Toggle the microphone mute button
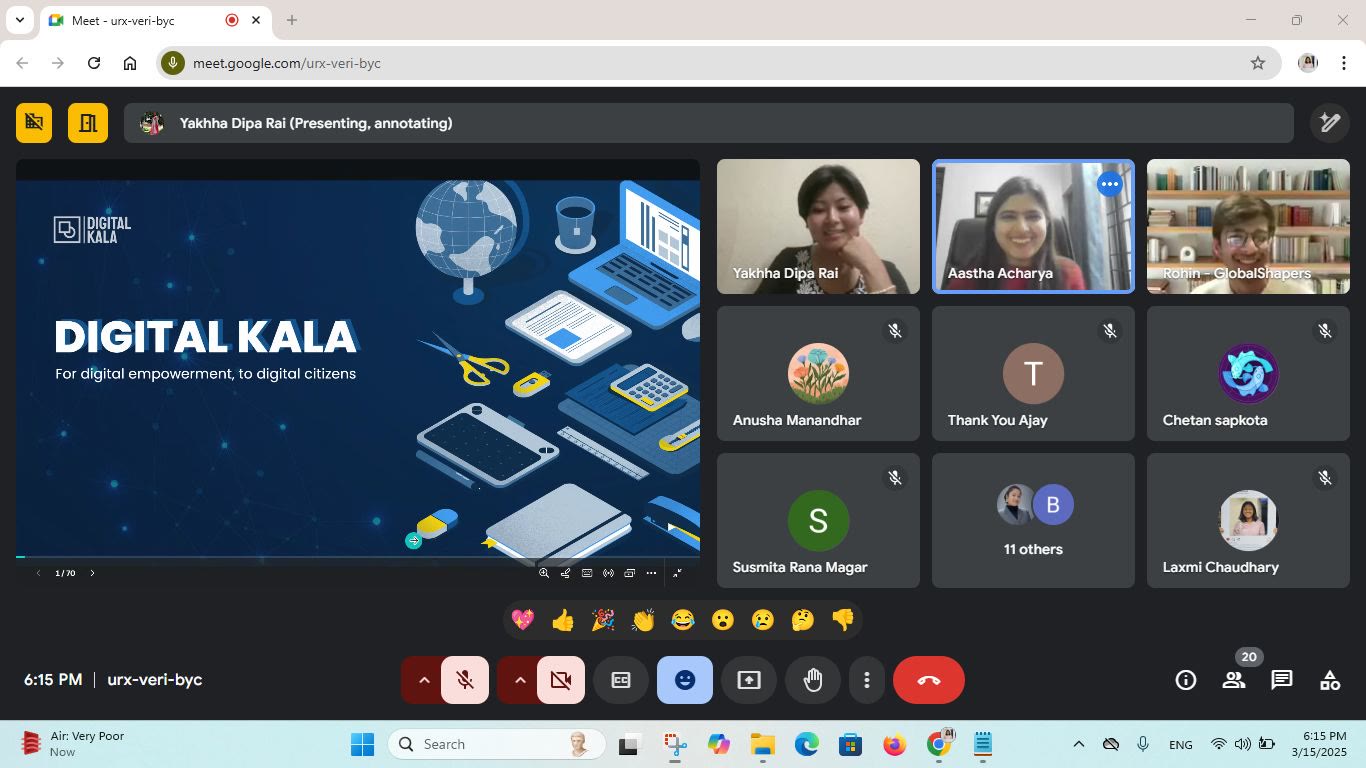The height and width of the screenshot is (768, 1366). (465, 680)
